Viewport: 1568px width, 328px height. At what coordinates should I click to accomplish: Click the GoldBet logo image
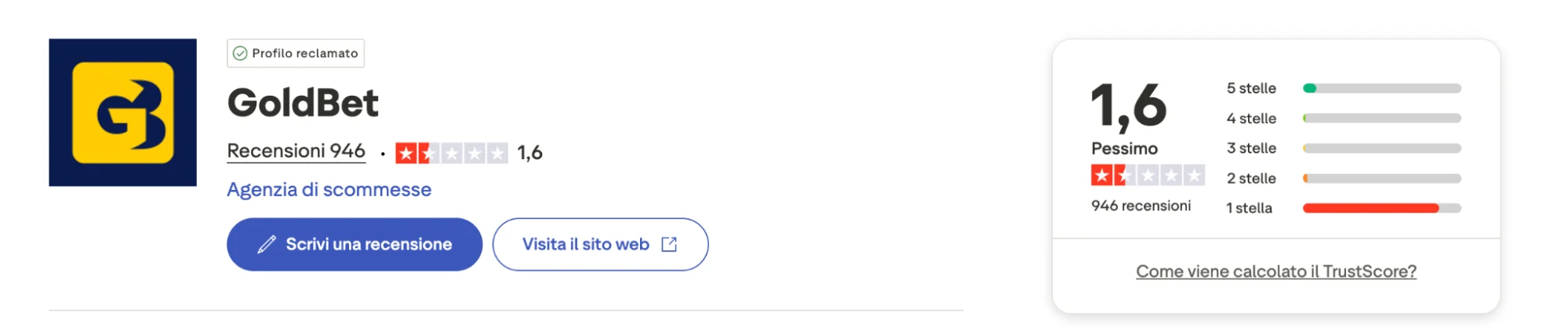click(122, 112)
